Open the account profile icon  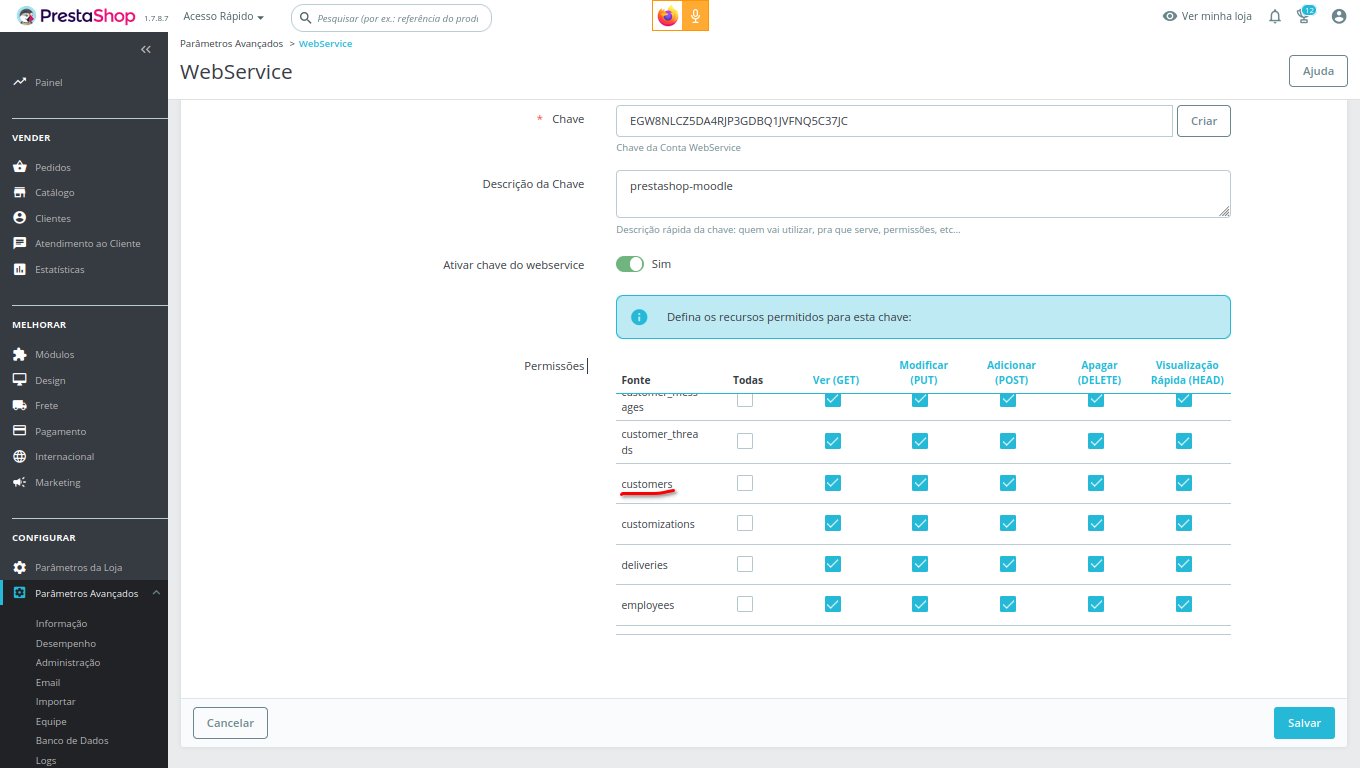coord(1338,16)
